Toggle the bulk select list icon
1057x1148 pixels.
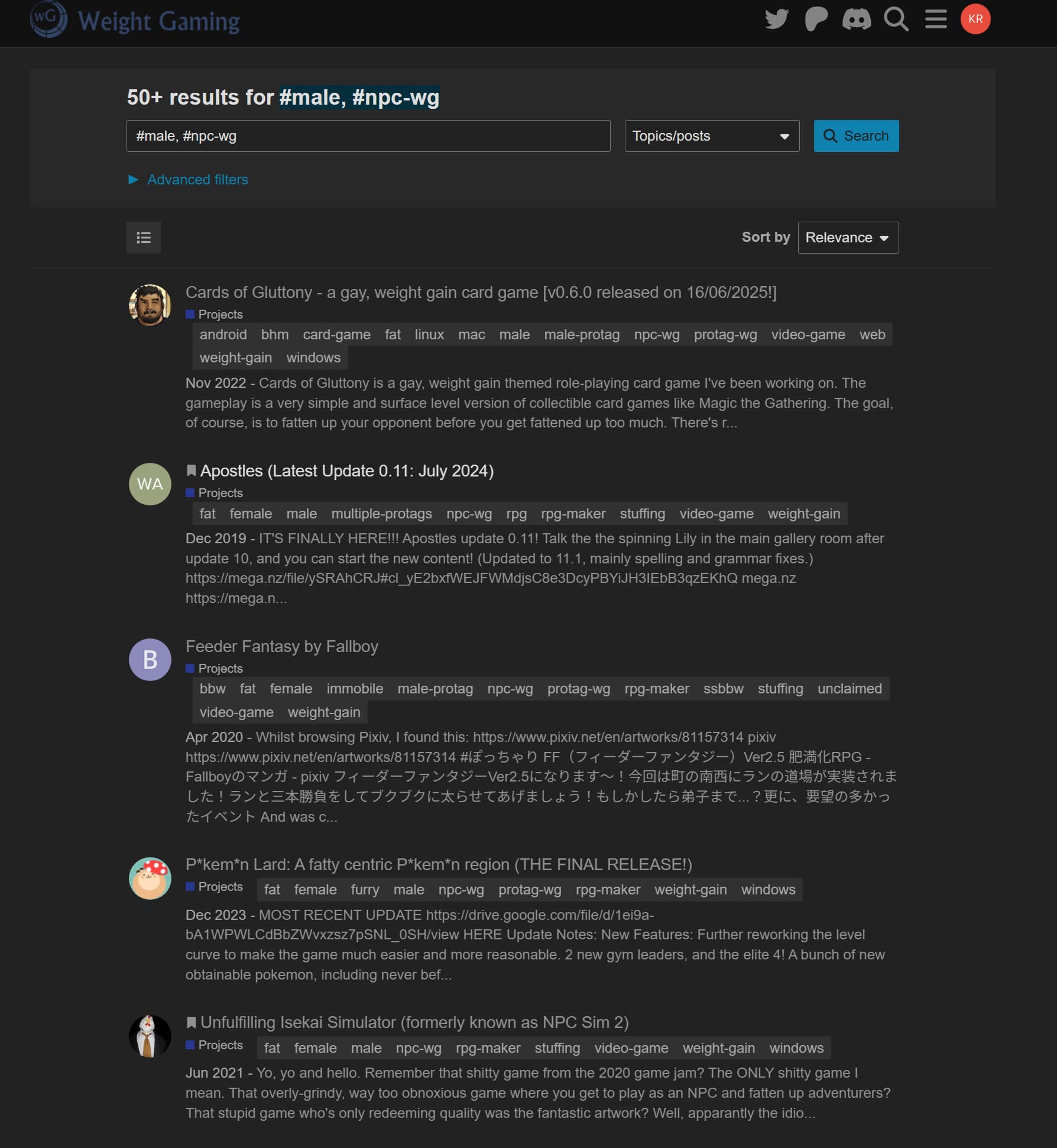tap(144, 238)
